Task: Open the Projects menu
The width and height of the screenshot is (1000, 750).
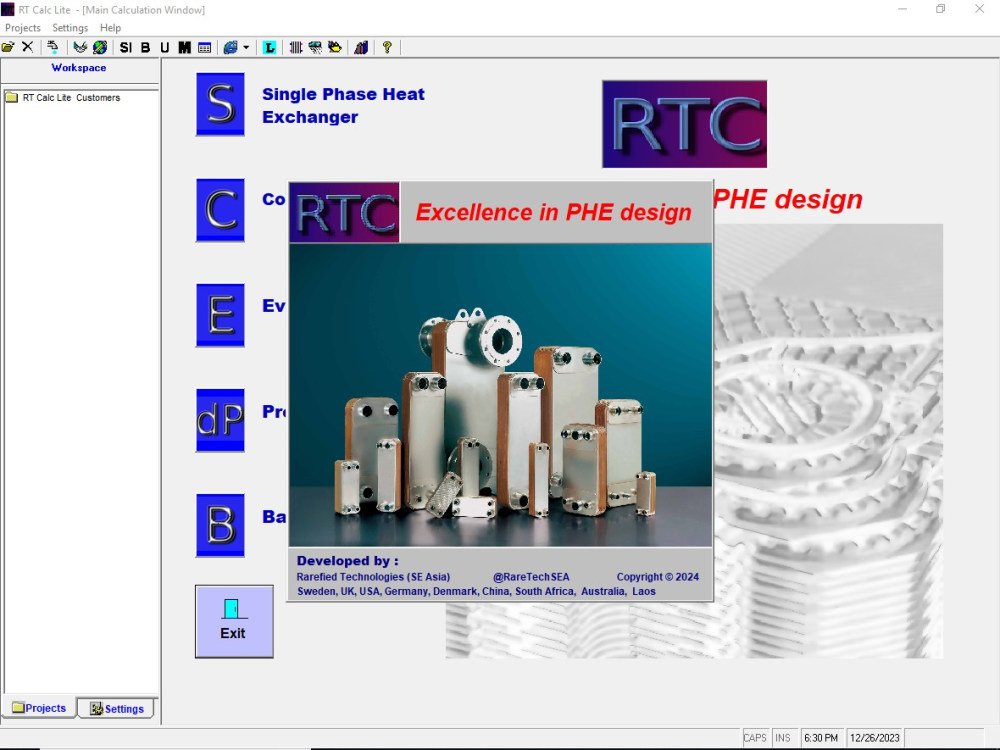Action: [x=23, y=28]
